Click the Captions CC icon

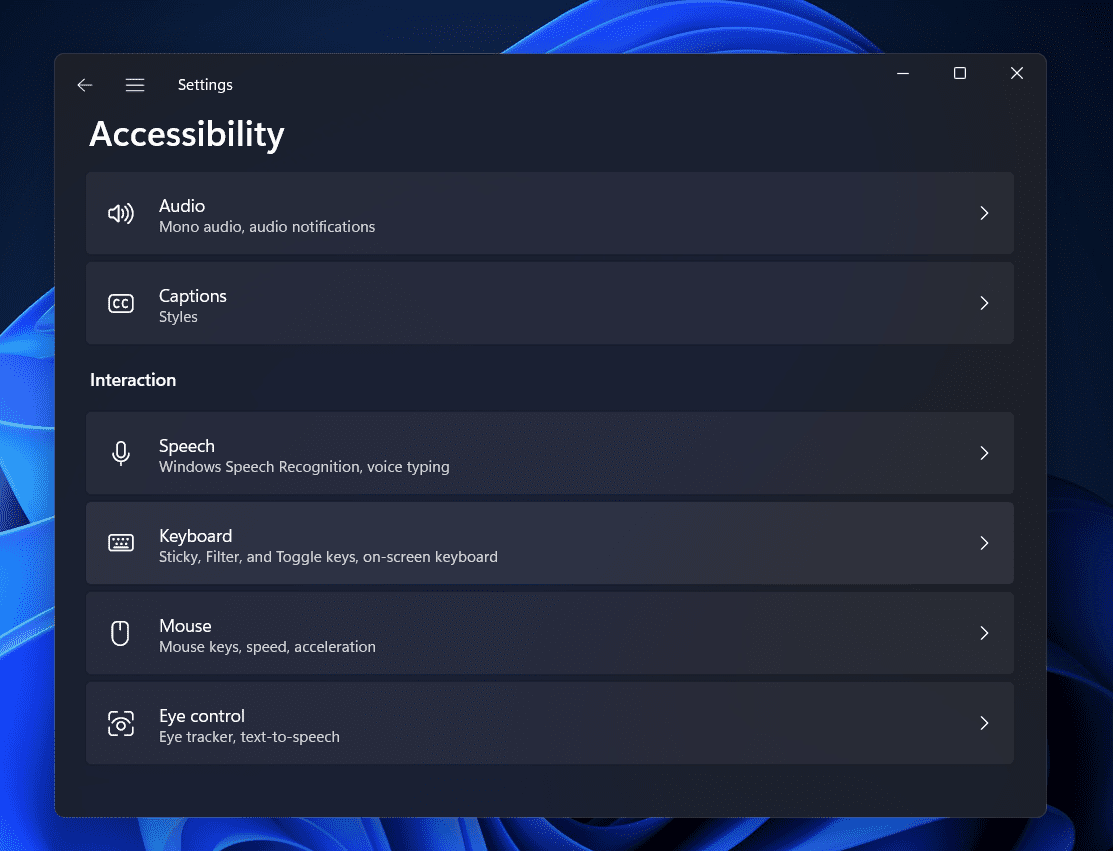[120, 303]
